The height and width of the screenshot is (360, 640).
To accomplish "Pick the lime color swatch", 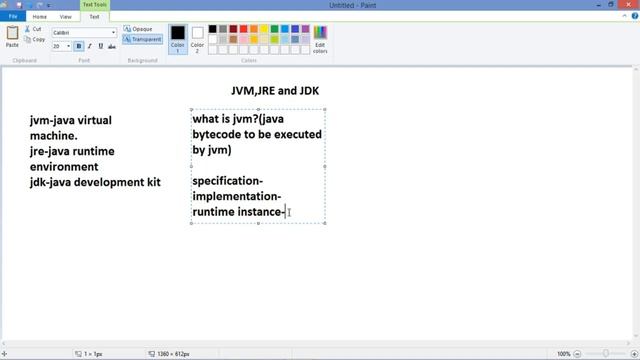I will pyautogui.click(x=275, y=40).
